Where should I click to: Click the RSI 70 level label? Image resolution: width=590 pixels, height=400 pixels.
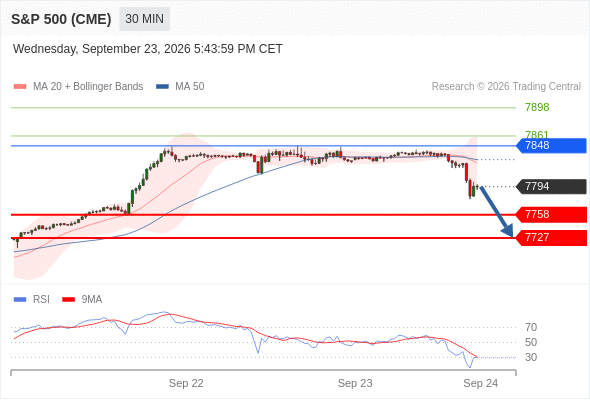click(531, 327)
